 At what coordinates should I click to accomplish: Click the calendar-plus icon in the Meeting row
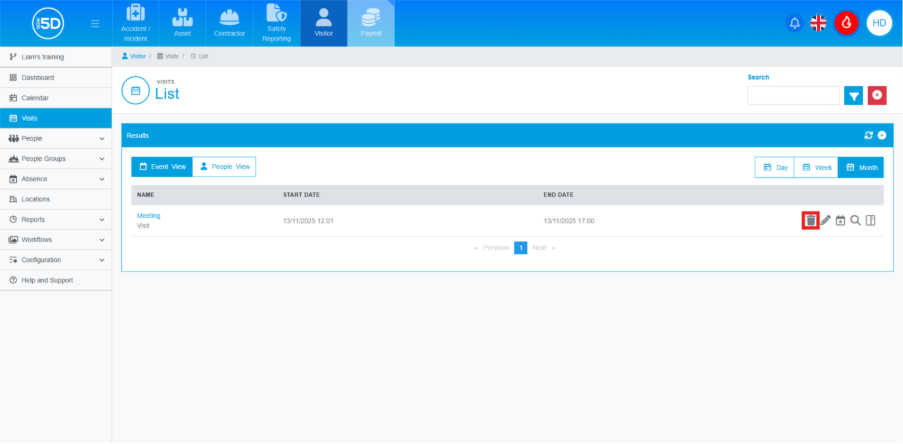[841, 220]
